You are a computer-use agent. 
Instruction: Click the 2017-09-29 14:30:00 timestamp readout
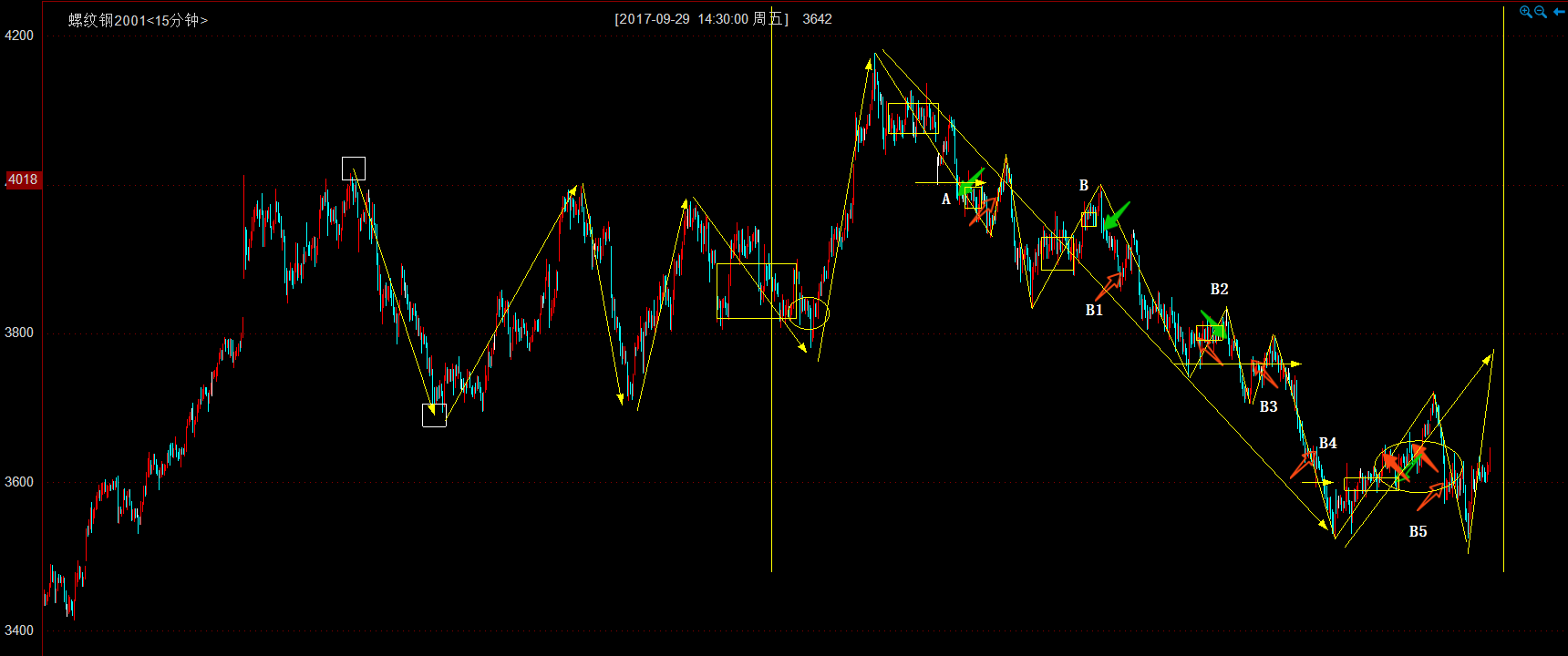pos(701,19)
